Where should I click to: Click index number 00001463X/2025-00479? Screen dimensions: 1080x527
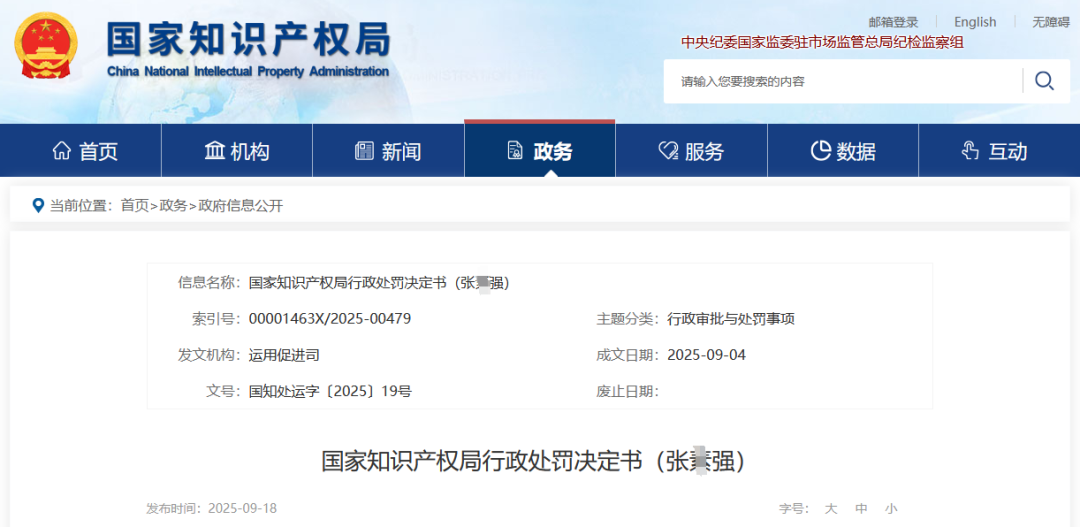330,319
